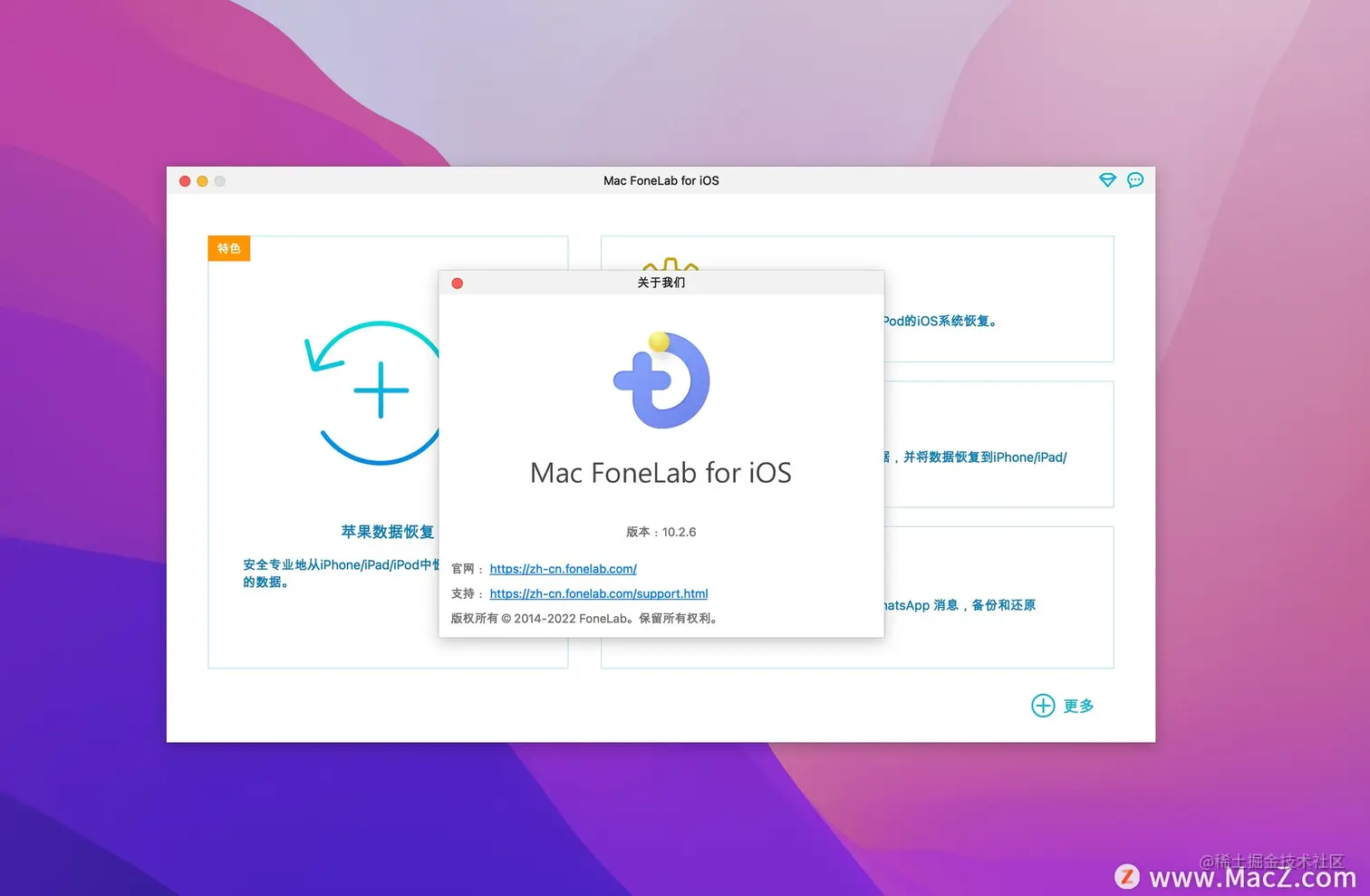
Task: Open the support.html support link
Action: [598, 593]
